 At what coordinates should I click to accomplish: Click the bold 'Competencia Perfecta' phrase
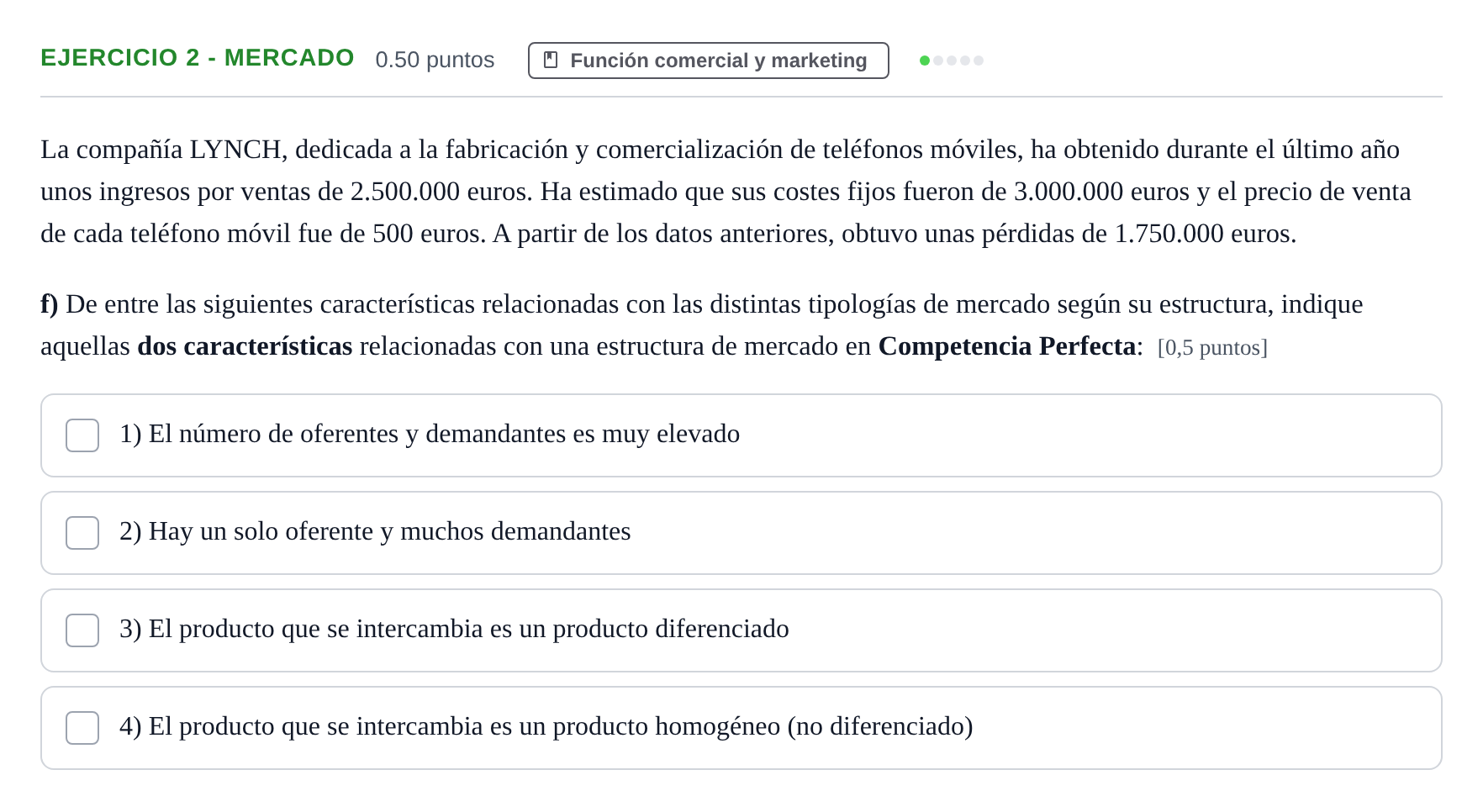pos(1007,346)
